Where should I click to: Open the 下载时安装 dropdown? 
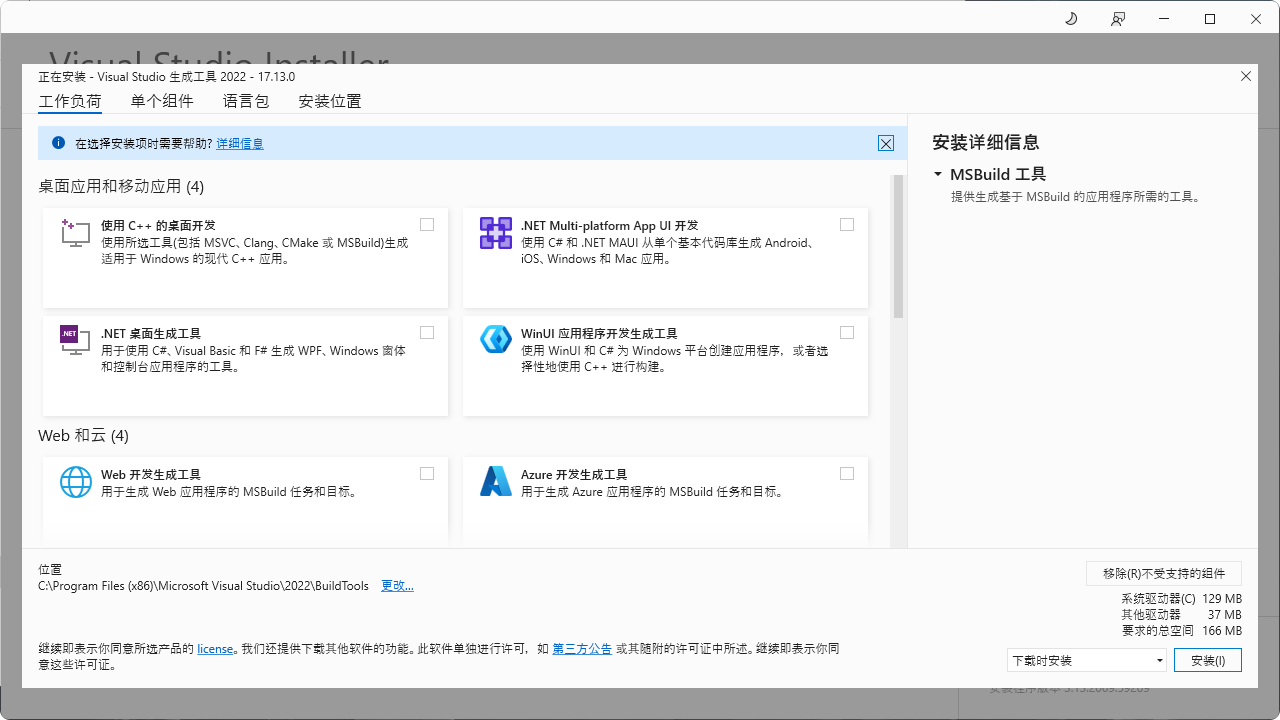pyautogui.click(x=1087, y=660)
